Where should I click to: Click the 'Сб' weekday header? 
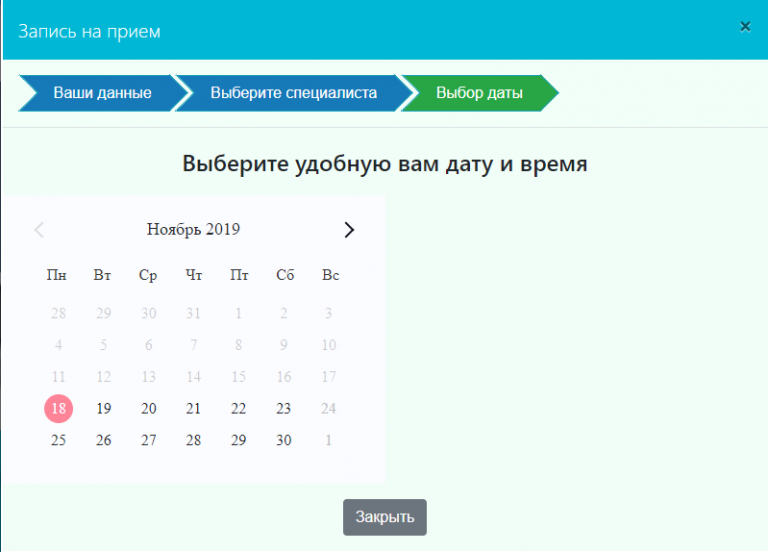285,275
